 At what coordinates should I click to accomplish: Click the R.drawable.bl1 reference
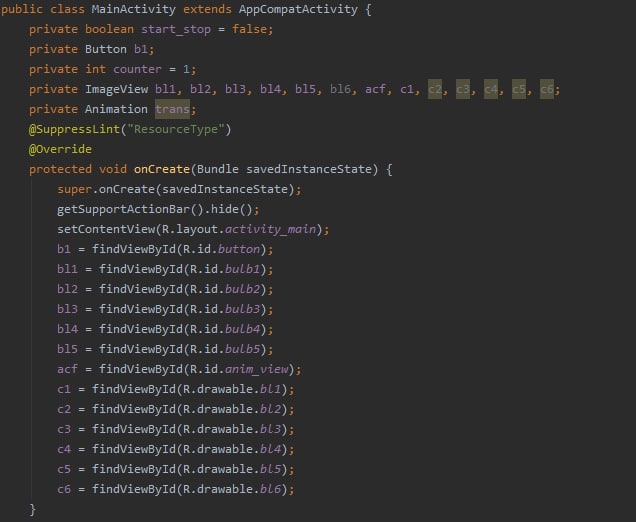pos(232,389)
